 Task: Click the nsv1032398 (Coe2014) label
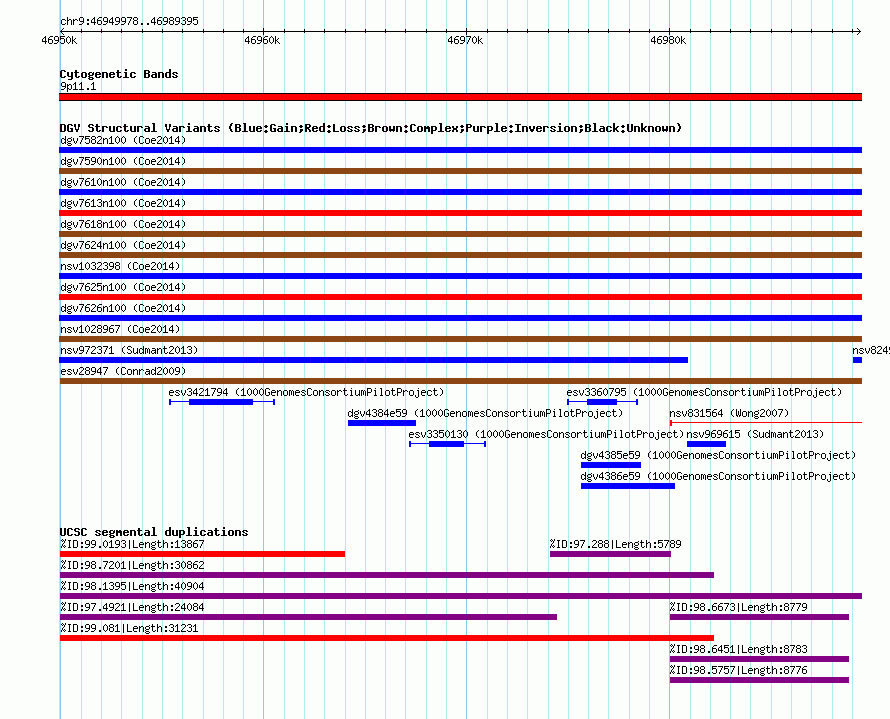coord(120,266)
